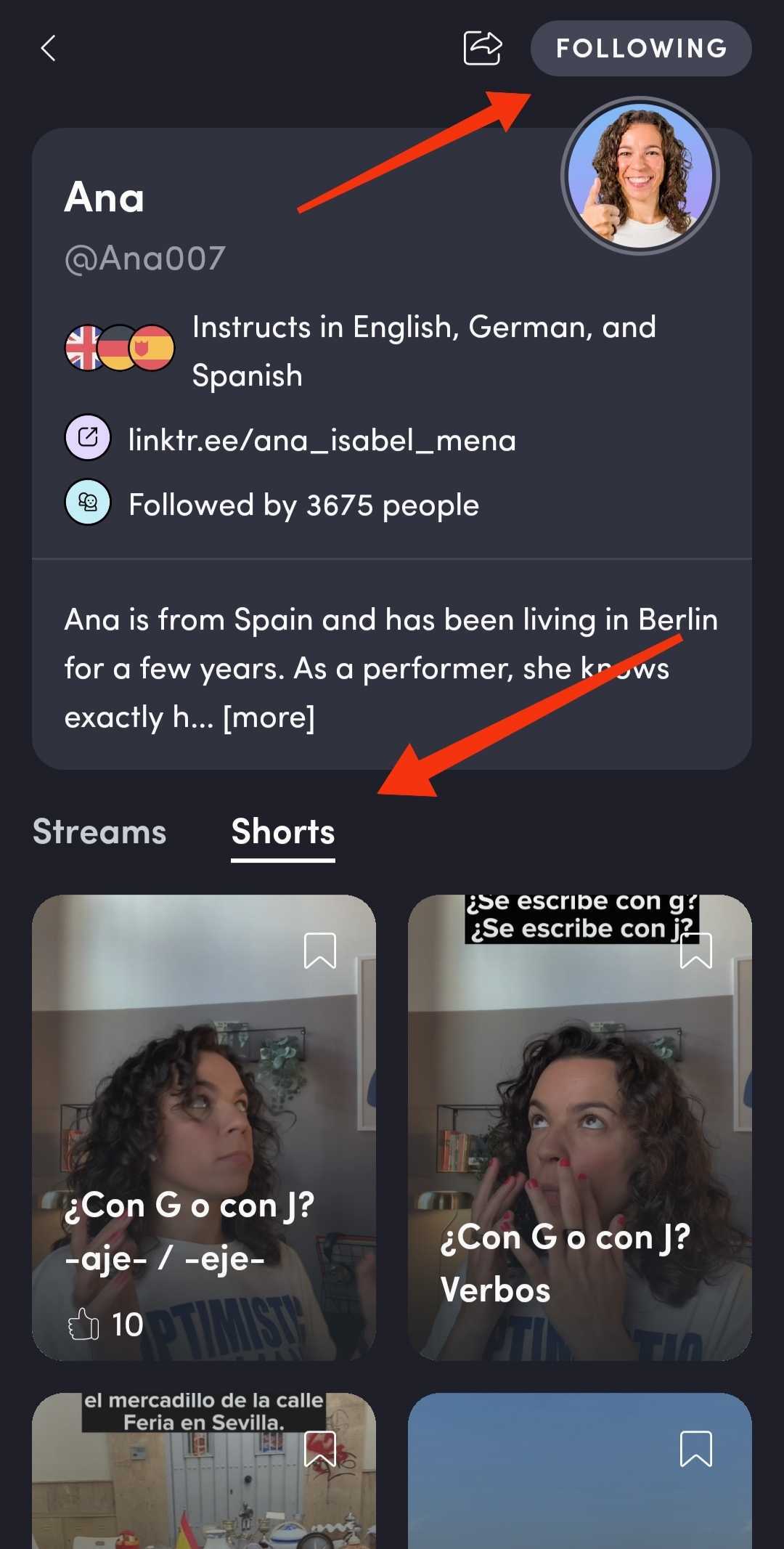Toggle the FOLLOWING button
Image resolution: width=784 pixels, height=1549 pixels.
click(x=641, y=48)
